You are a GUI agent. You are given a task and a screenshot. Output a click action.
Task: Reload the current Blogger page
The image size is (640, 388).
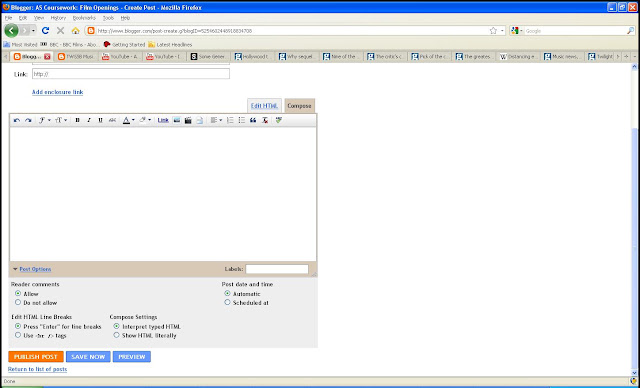click(x=46, y=31)
